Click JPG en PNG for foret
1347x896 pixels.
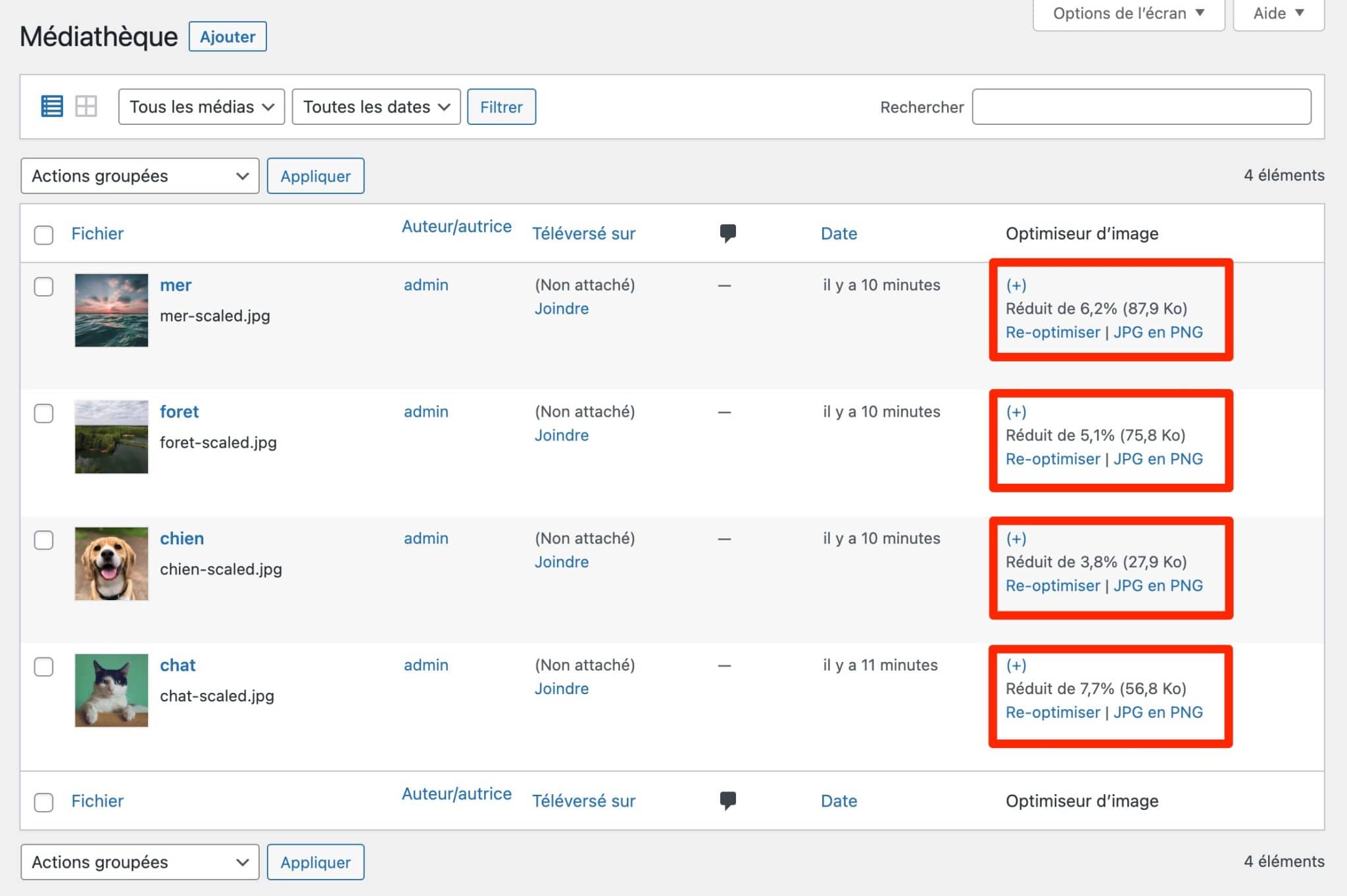(x=1158, y=458)
